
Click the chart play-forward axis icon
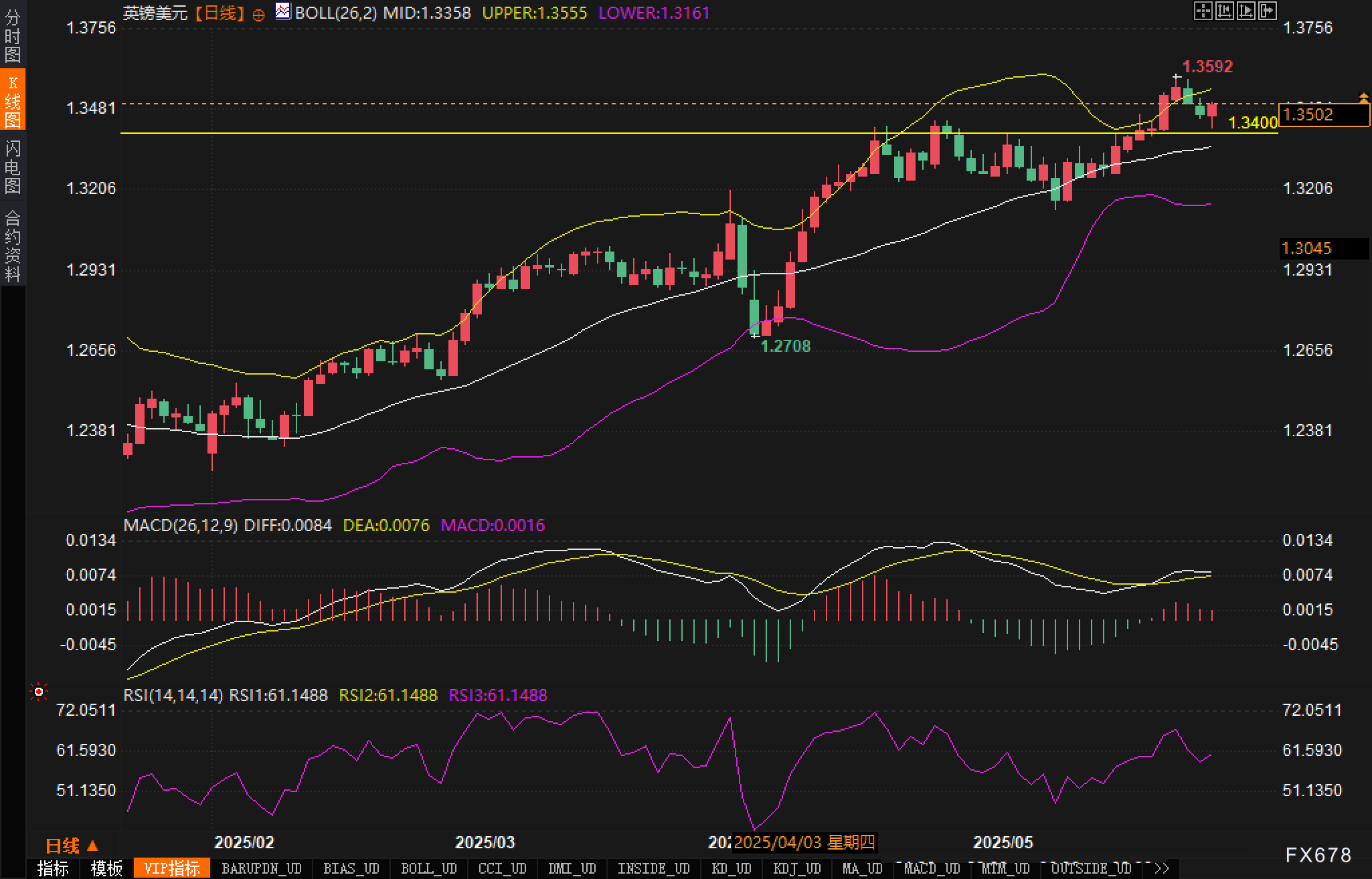pyautogui.click(x=1246, y=11)
